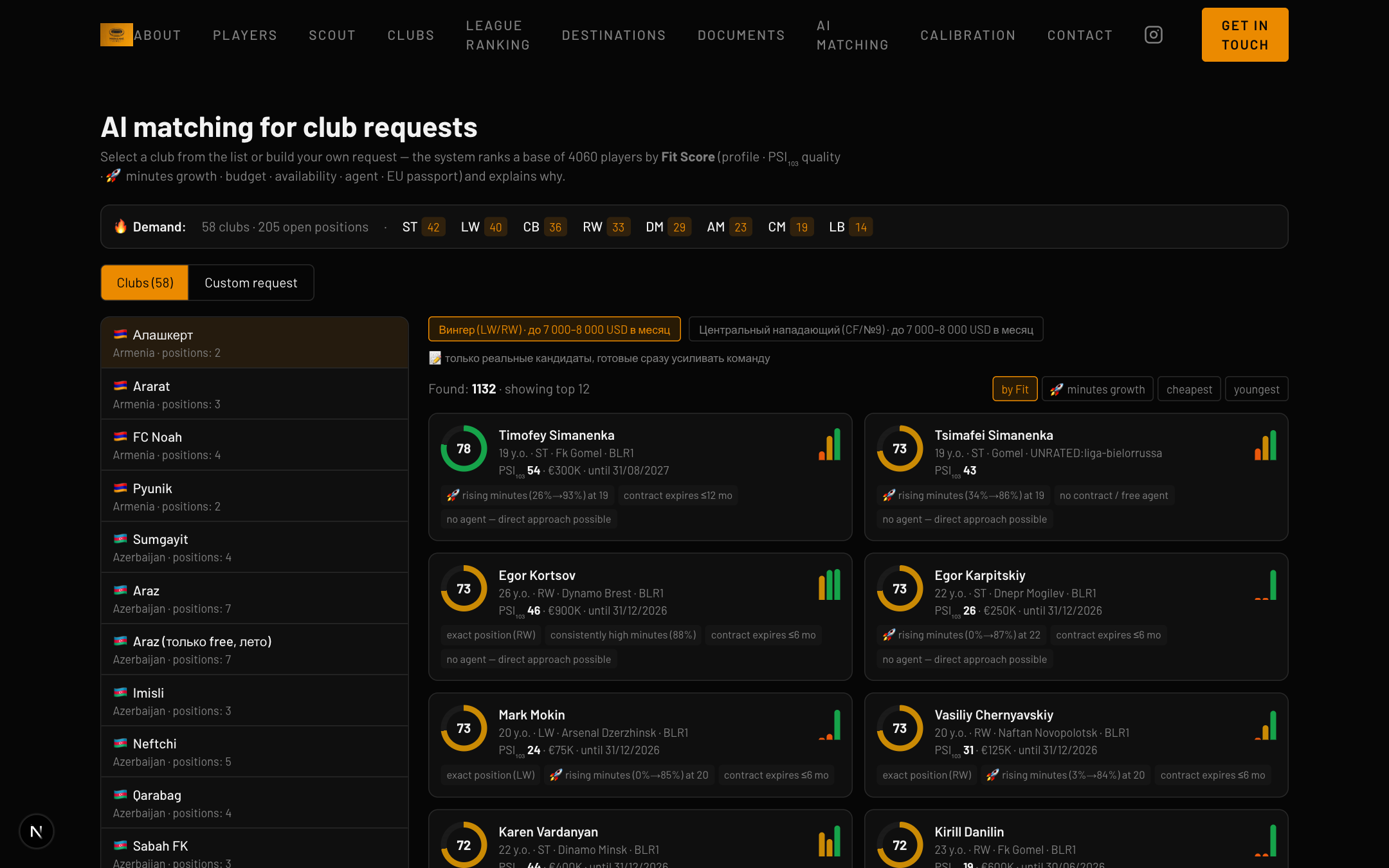The image size is (1389, 868).
Task: Click Timofey Simanenka's minutes bar chart icon
Action: pyautogui.click(x=830, y=444)
